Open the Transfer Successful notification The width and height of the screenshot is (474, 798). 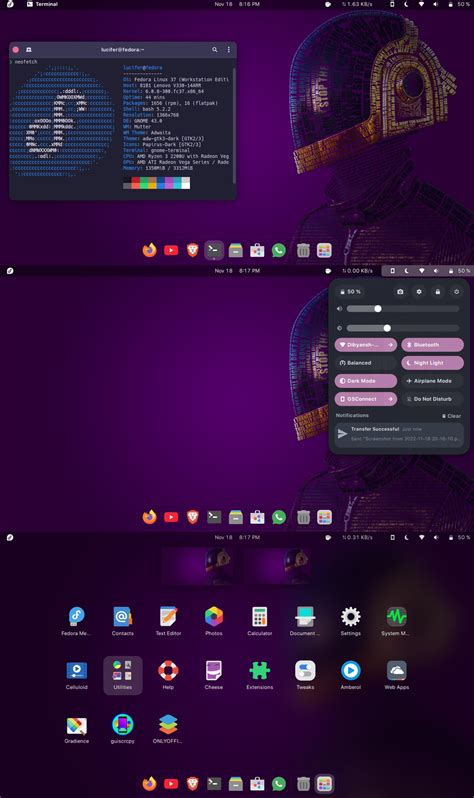click(400, 434)
